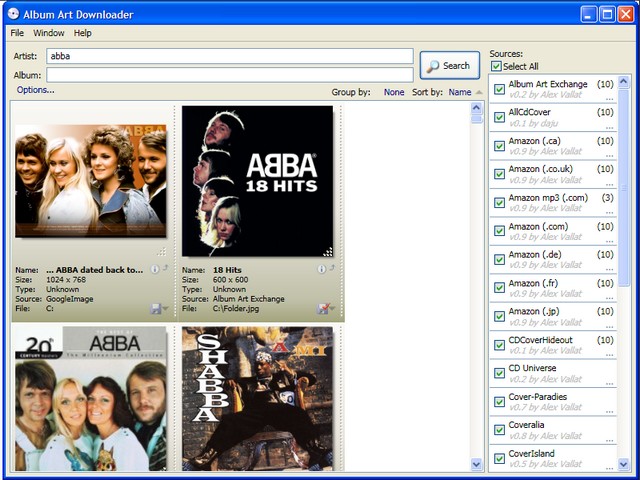Open settings dots for CDCoverHideout source
Viewport: 640px width, 480px height.
(609, 354)
